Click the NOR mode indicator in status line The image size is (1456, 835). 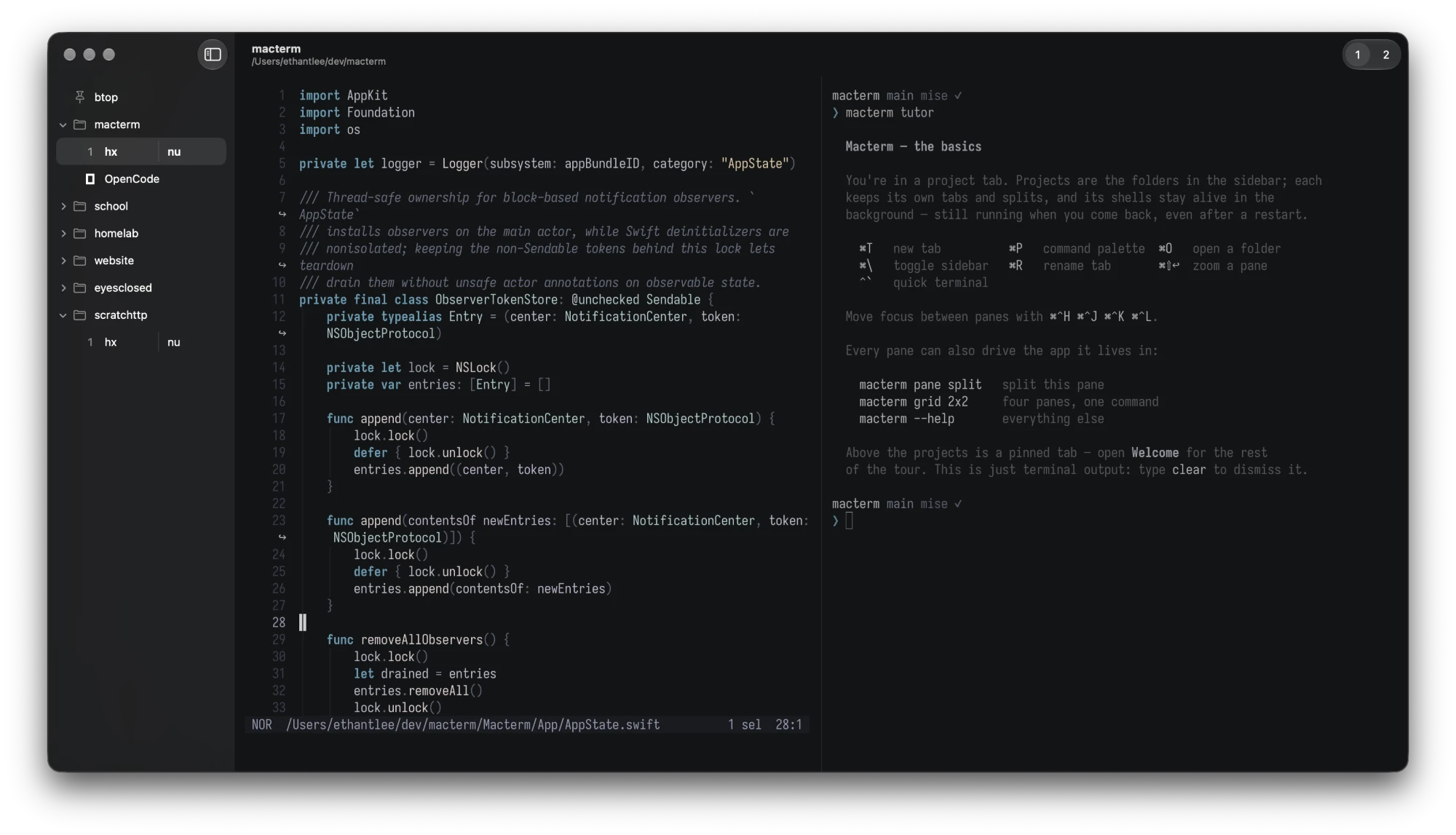coord(261,725)
